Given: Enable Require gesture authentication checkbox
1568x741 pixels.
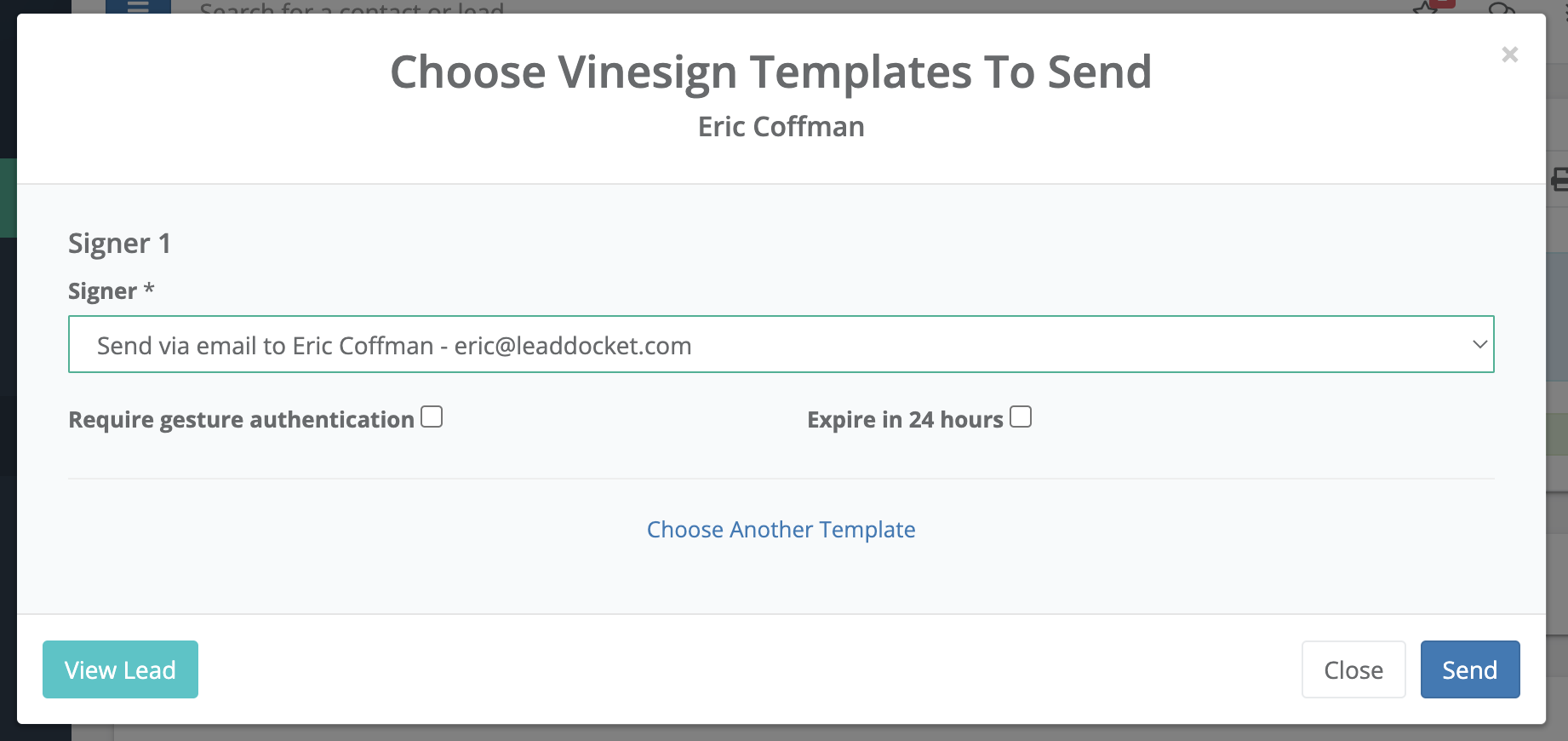Looking at the screenshot, I should [x=432, y=416].
